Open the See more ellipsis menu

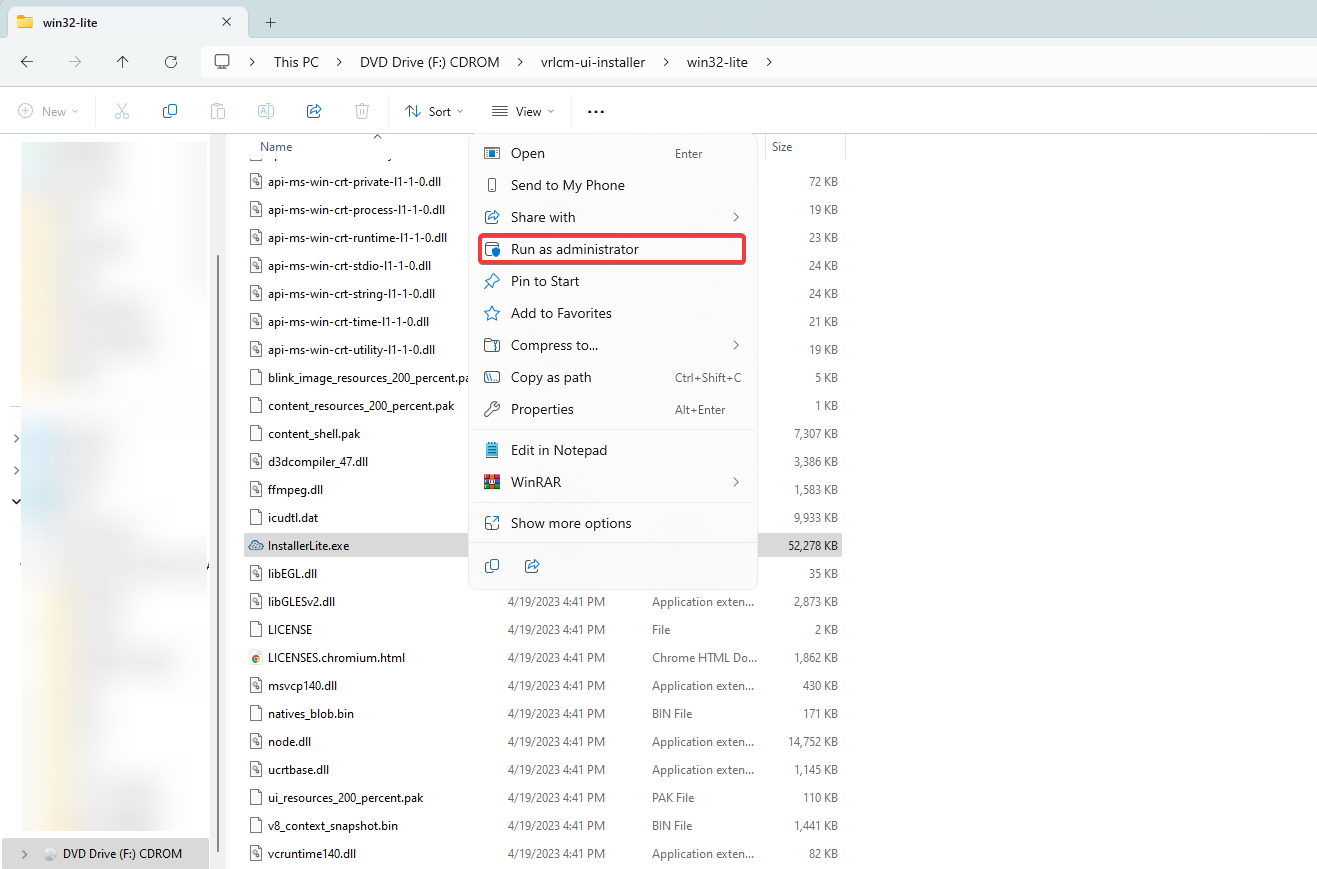coord(596,112)
